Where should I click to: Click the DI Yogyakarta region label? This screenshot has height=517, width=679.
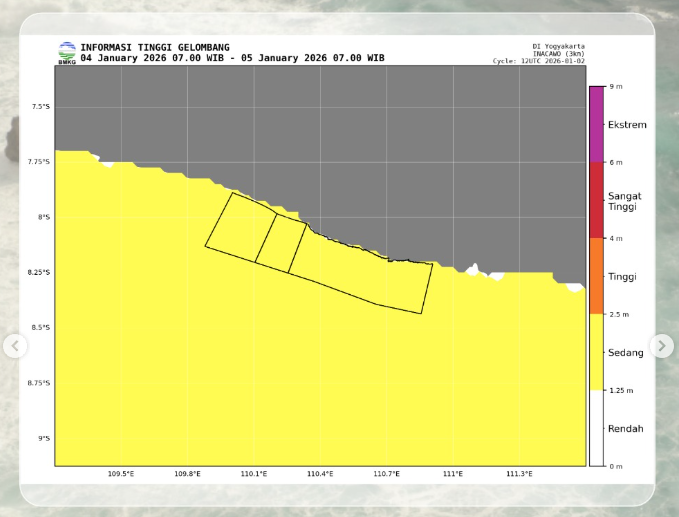pos(559,46)
